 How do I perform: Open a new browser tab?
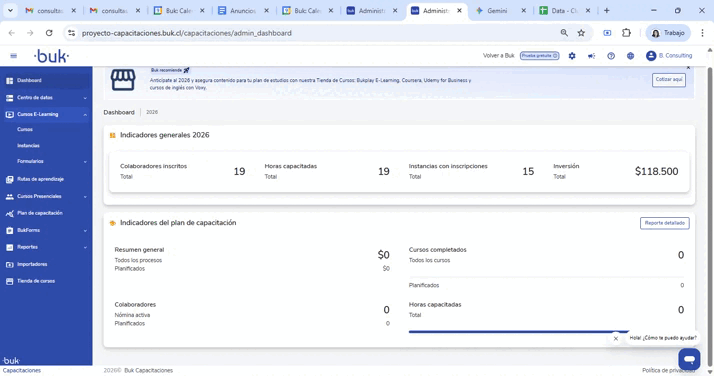(x=607, y=10)
